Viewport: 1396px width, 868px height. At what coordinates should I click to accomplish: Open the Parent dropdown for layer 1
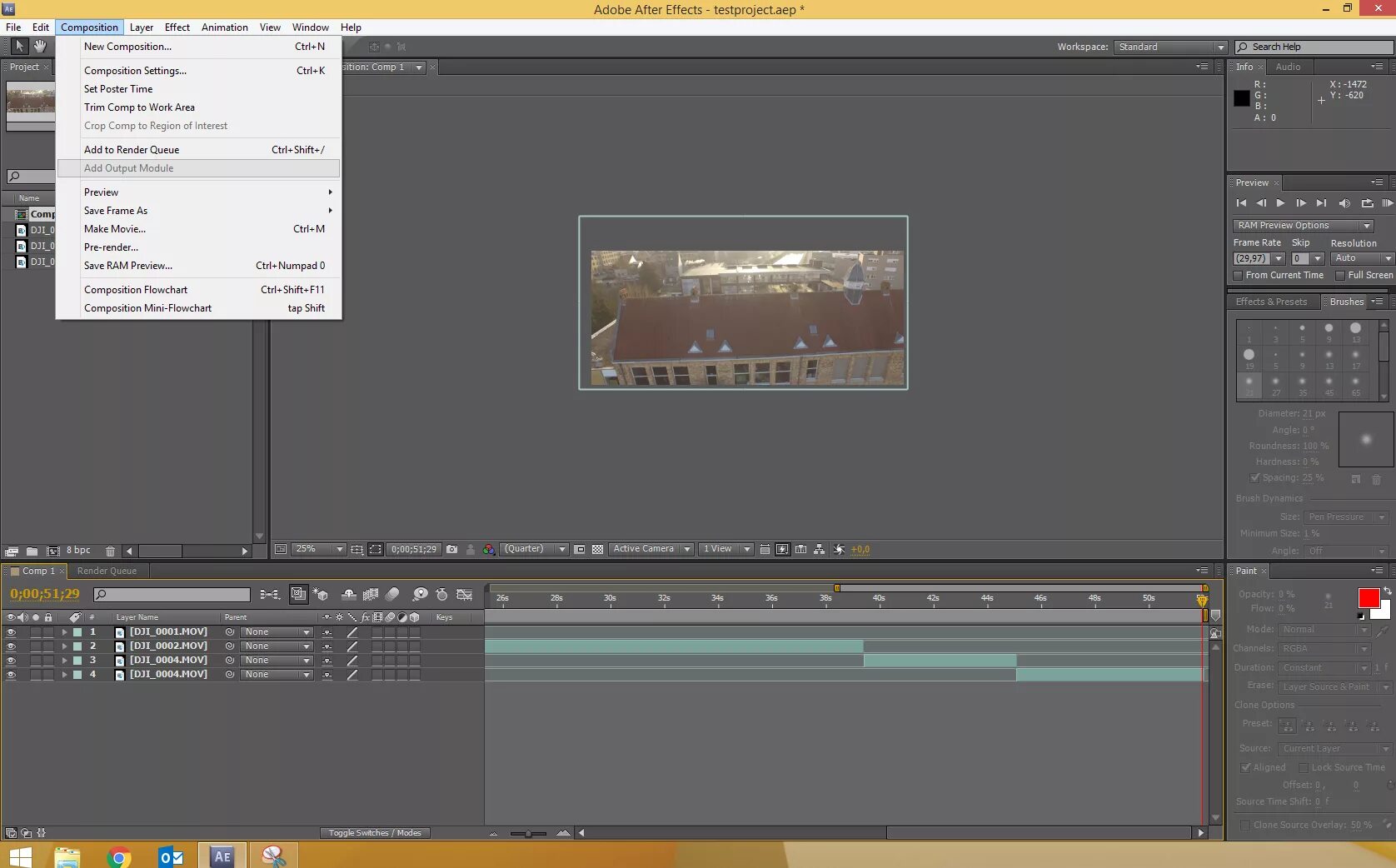277,632
